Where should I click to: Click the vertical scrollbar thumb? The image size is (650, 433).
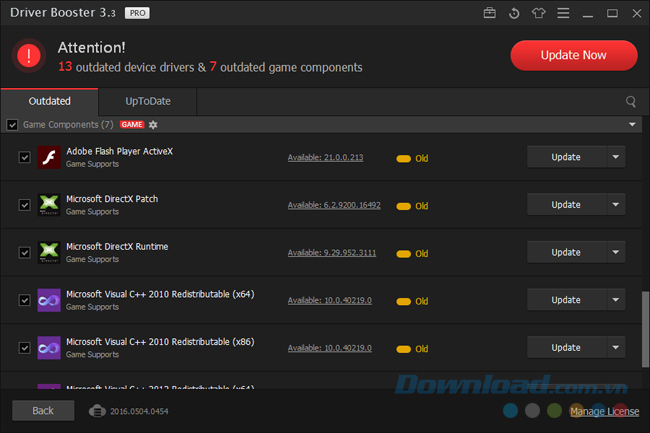pos(645,329)
